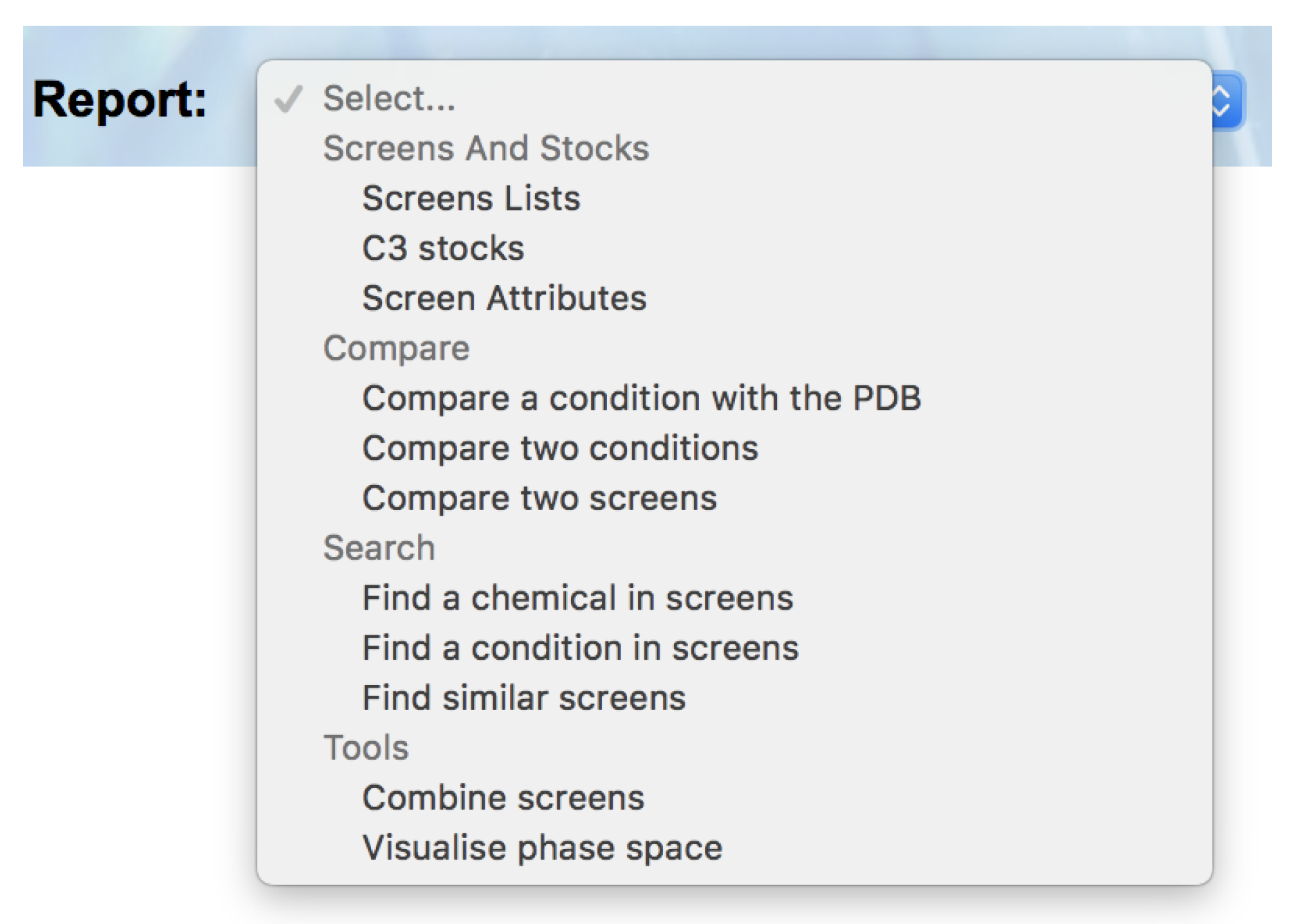Open "Visualise phase space" tool

click(x=542, y=848)
